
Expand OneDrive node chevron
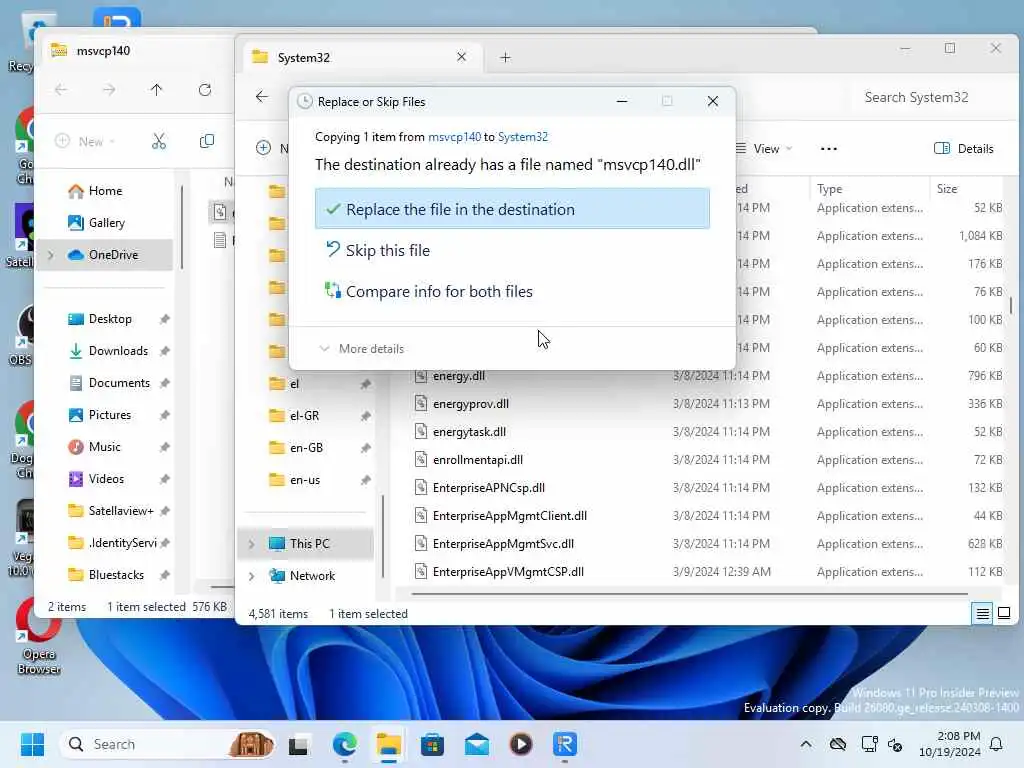click(x=51, y=255)
